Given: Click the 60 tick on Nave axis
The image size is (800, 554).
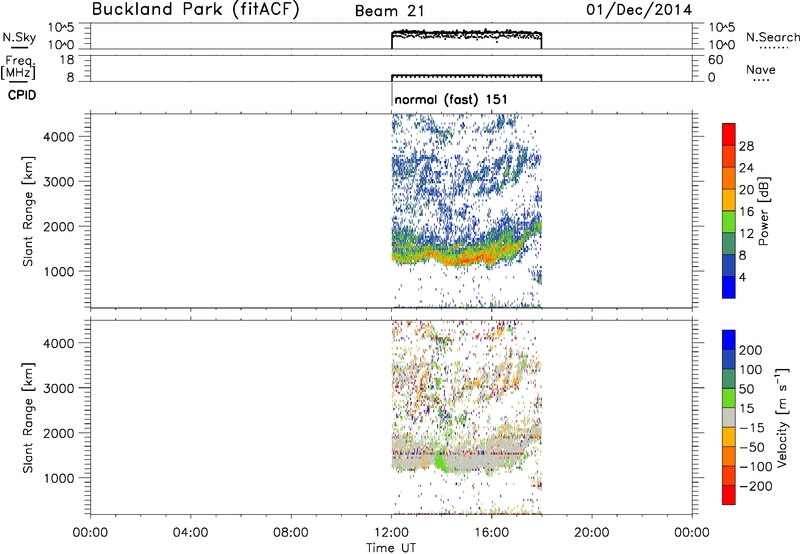Looking at the screenshot, I should point(715,60).
